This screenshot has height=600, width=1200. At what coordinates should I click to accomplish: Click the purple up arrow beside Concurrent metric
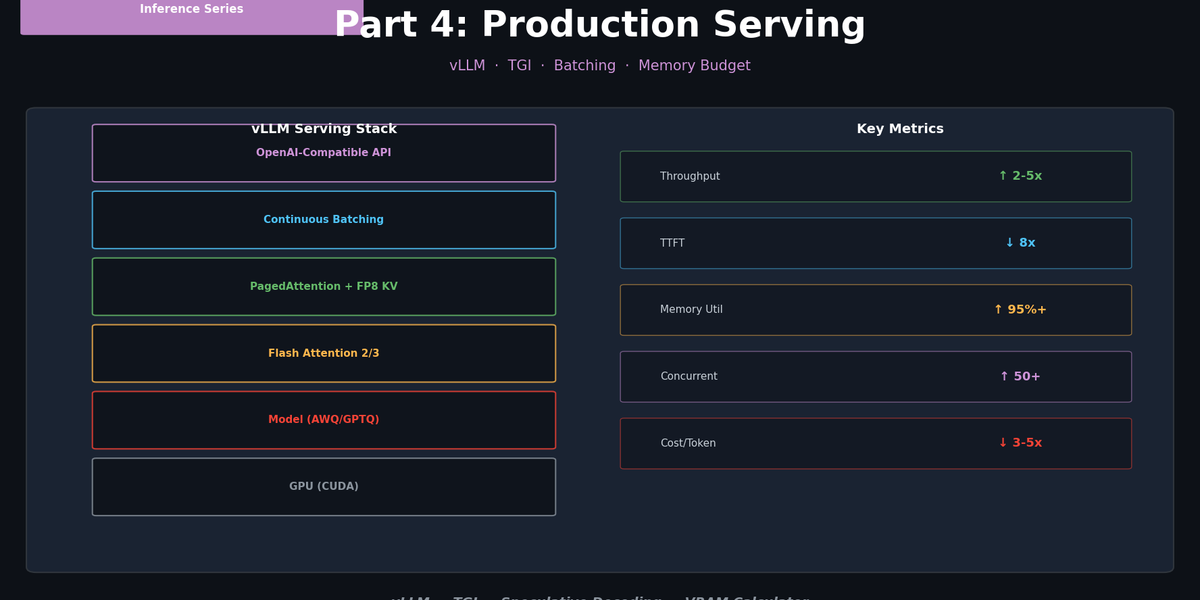click(1003, 376)
